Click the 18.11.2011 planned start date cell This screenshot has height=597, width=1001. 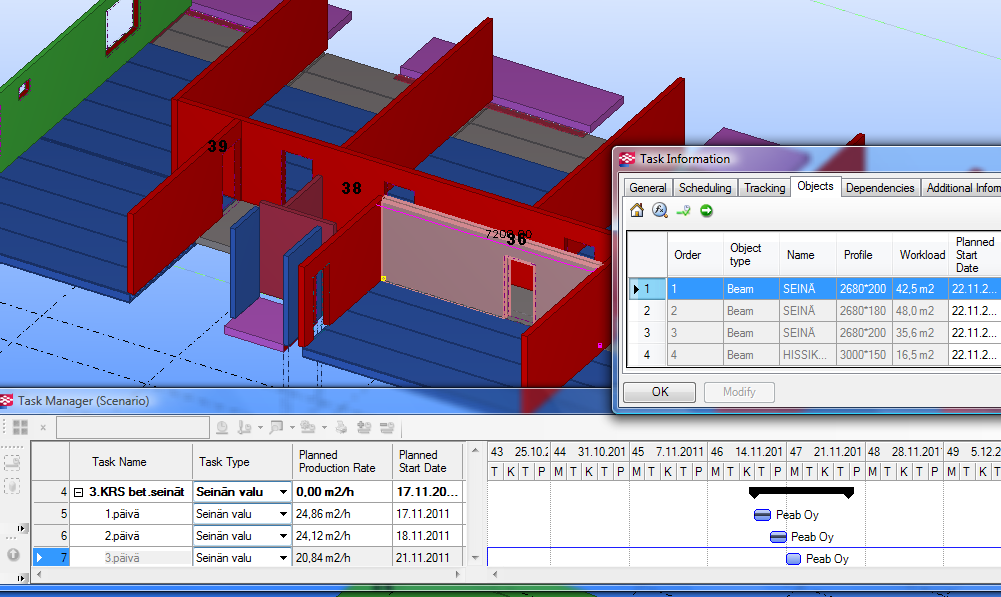(x=427, y=536)
